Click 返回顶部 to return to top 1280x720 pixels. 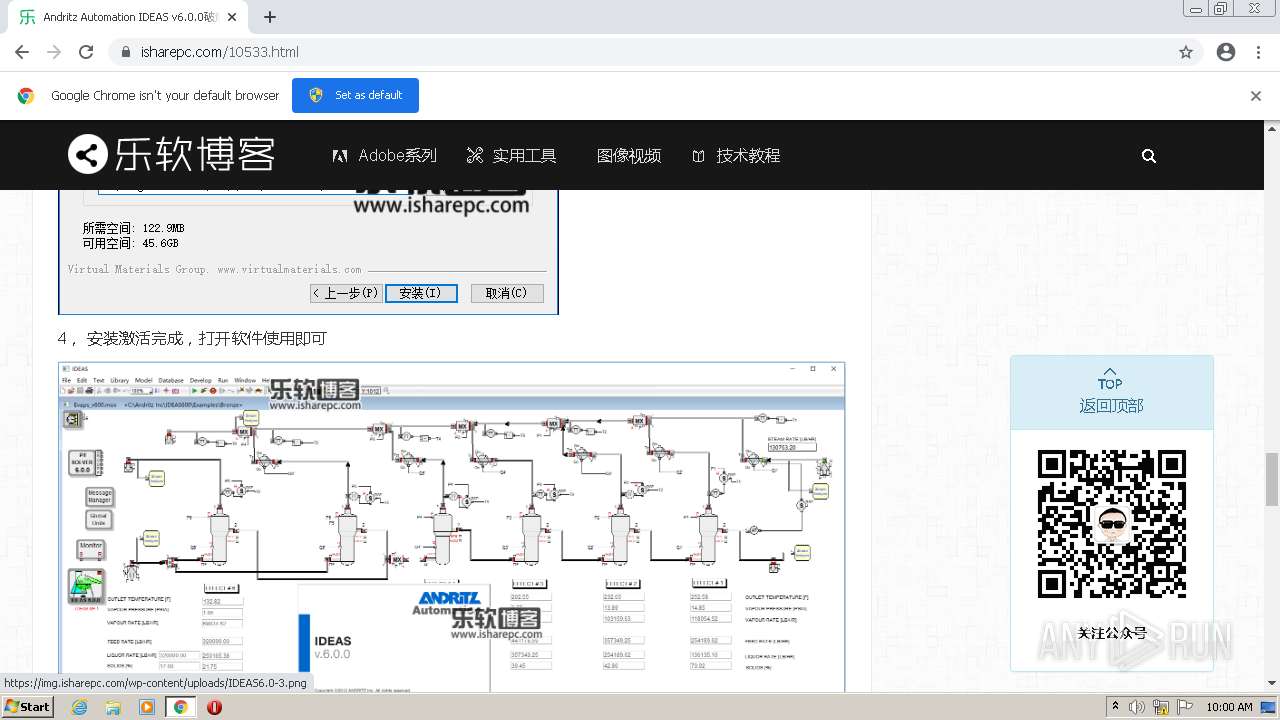pyautogui.click(x=1111, y=393)
